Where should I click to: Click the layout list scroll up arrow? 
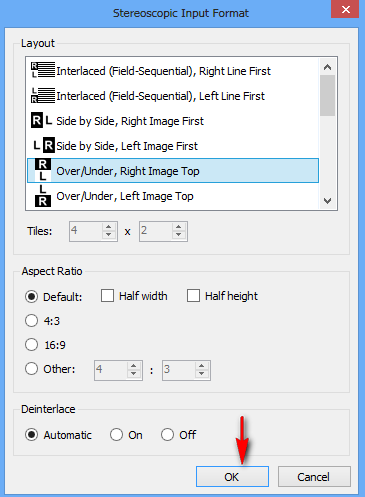click(327, 67)
